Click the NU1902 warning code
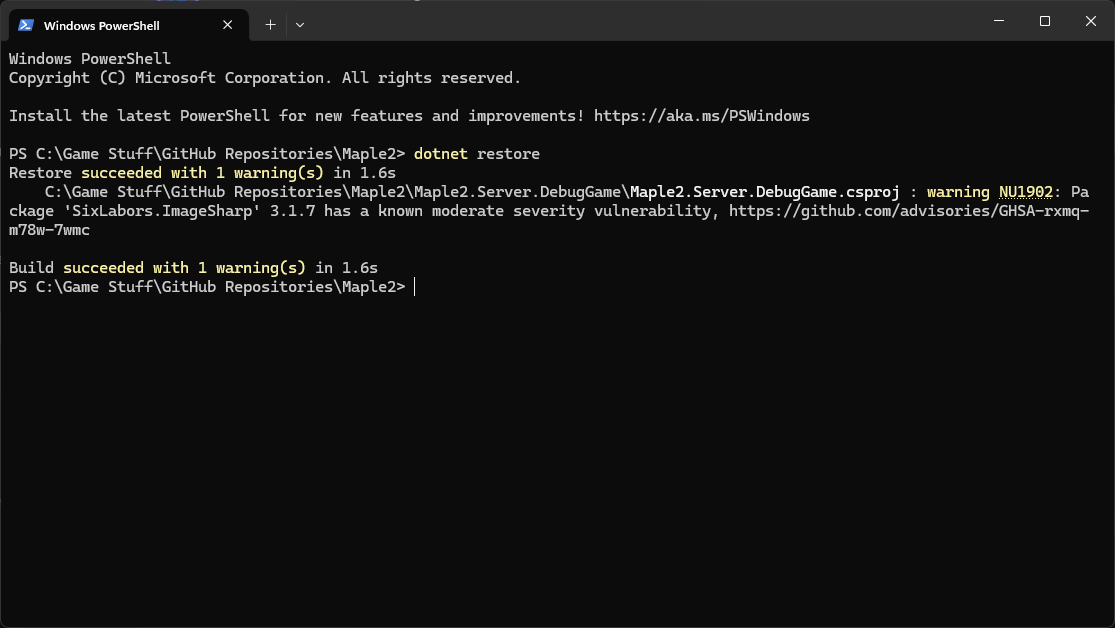 [x=1025, y=192]
